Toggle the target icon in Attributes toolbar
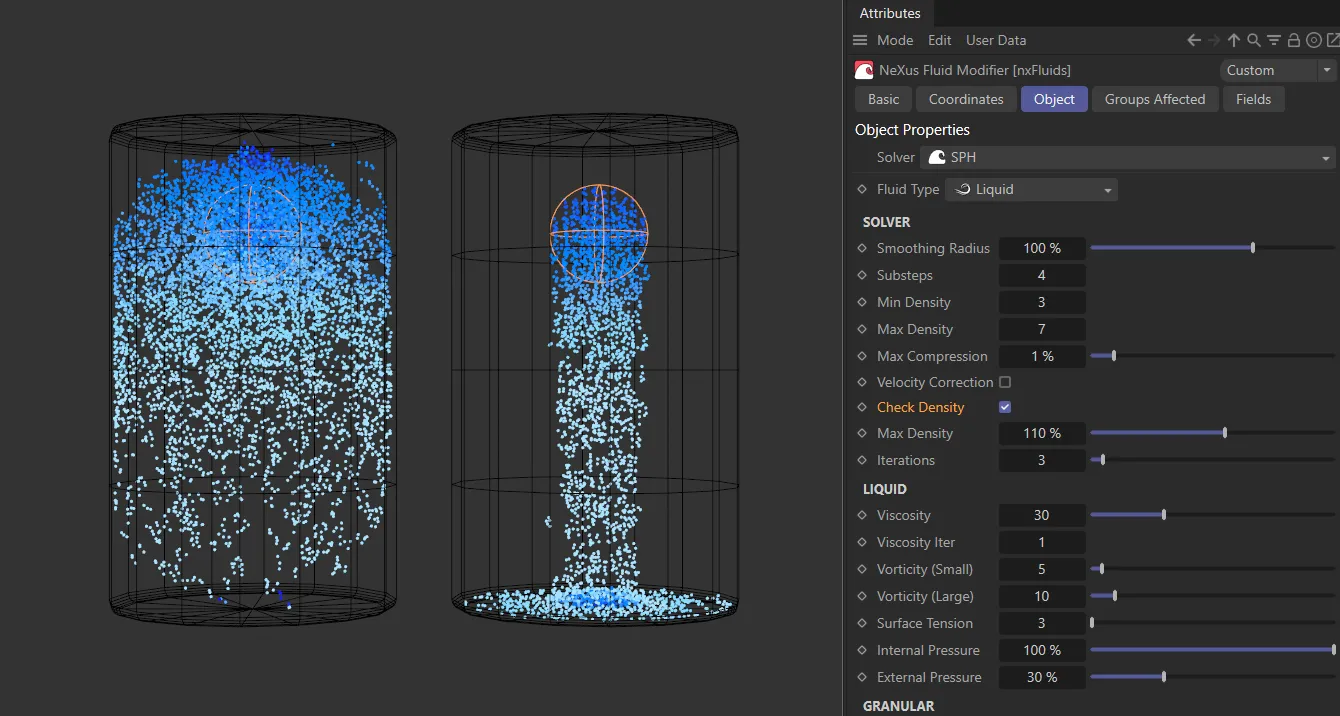The width and height of the screenshot is (1340, 716). (1312, 40)
